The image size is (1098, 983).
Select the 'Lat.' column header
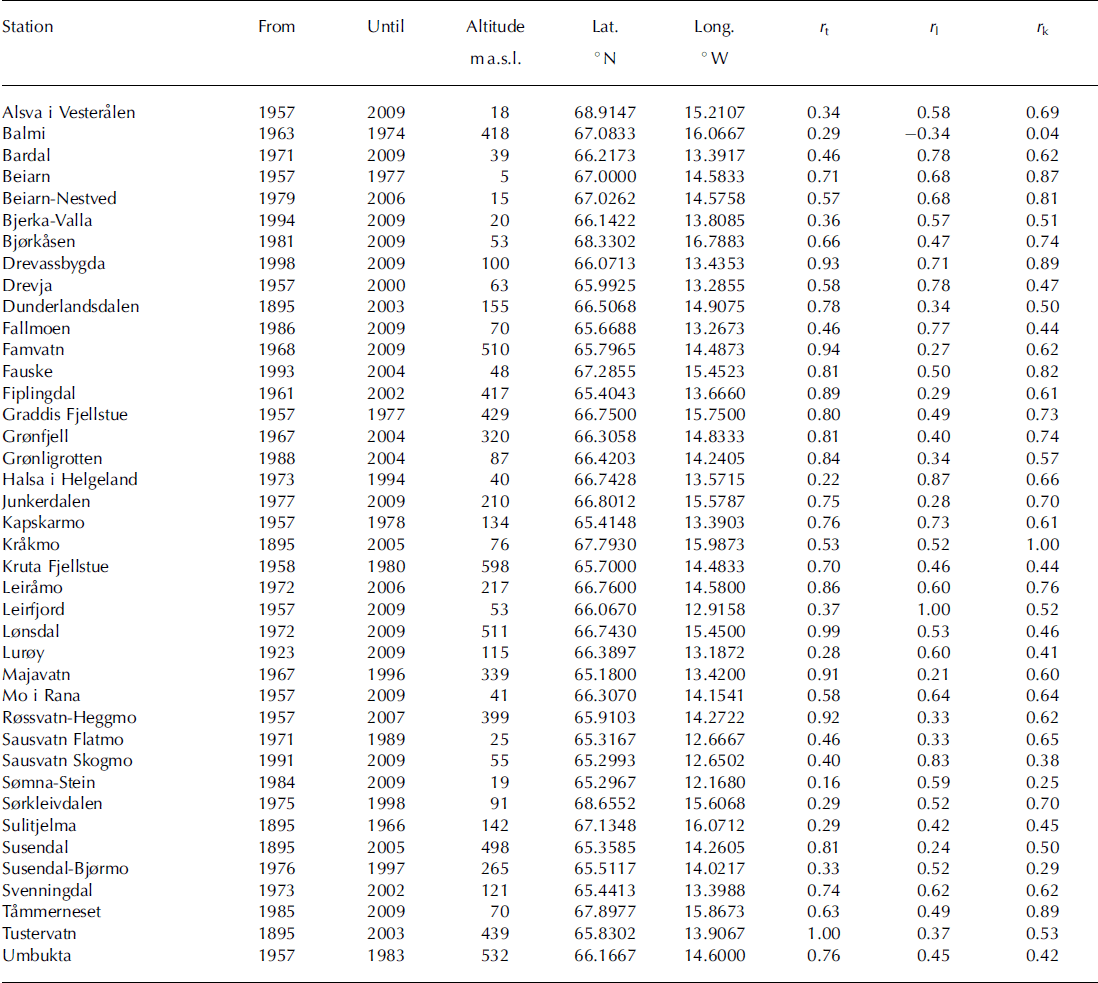(x=605, y=27)
